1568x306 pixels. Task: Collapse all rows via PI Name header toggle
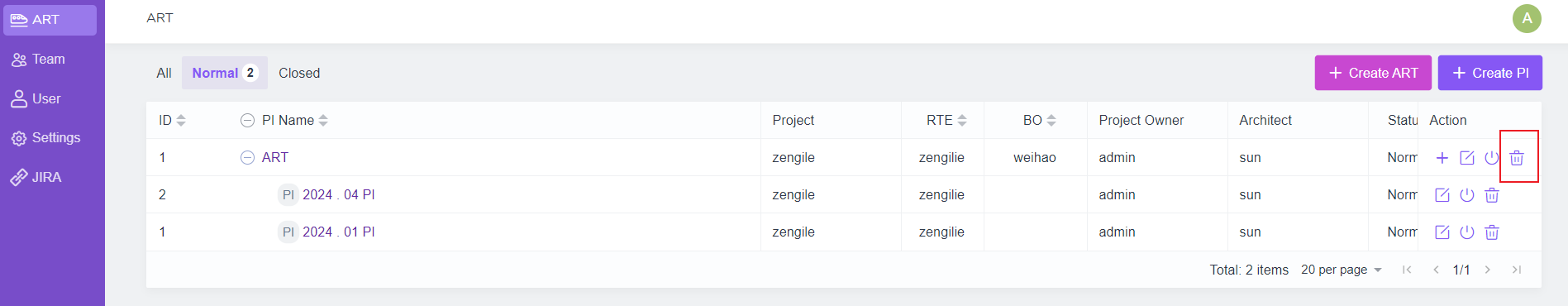coord(247,120)
